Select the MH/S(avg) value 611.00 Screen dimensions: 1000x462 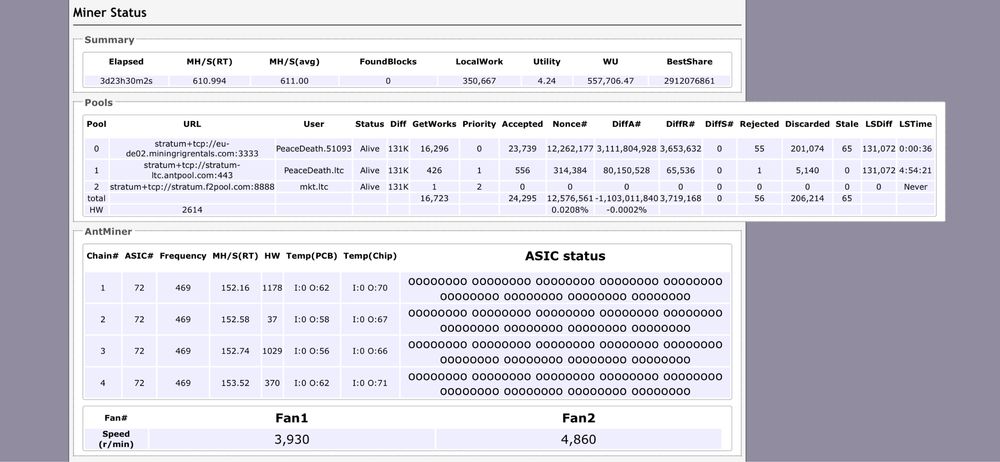coord(294,81)
